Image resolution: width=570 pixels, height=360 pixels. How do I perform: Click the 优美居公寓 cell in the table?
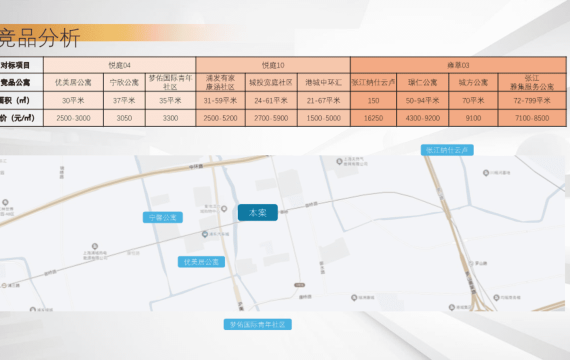click(73, 83)
